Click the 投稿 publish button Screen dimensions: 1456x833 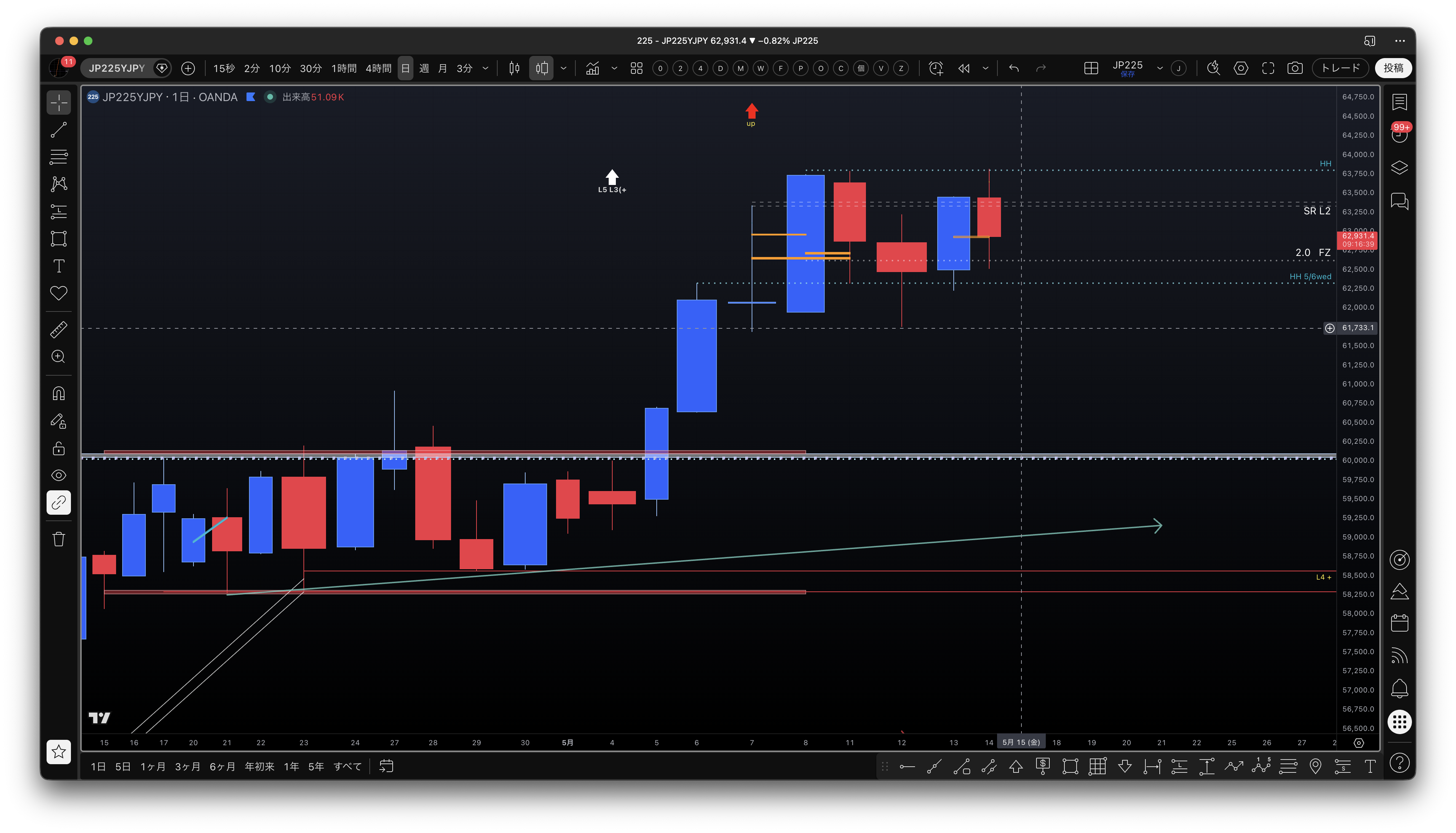[1393, 68]
